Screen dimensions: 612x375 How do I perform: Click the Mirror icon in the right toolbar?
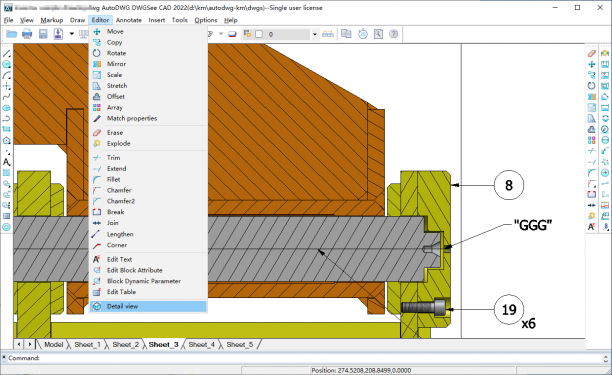[x=592, y=97]
